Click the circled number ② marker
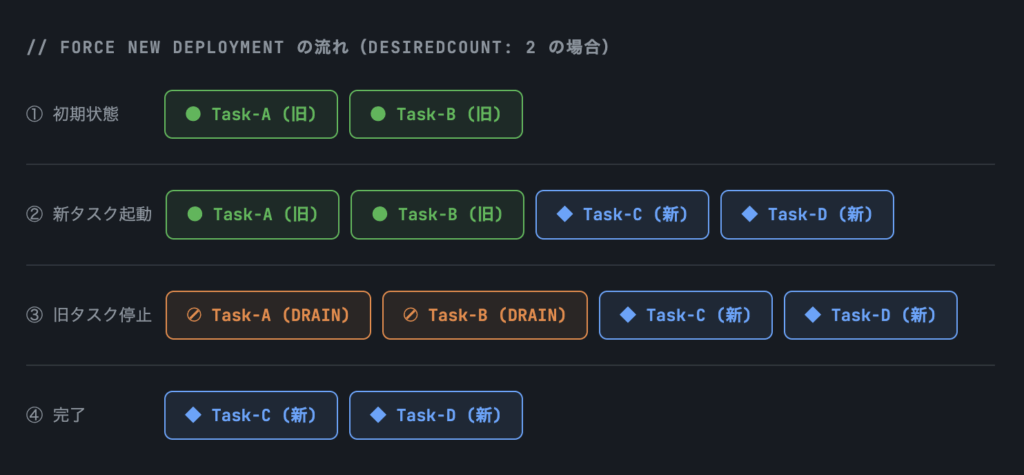The image size is (1024, 475). point(34,214)
